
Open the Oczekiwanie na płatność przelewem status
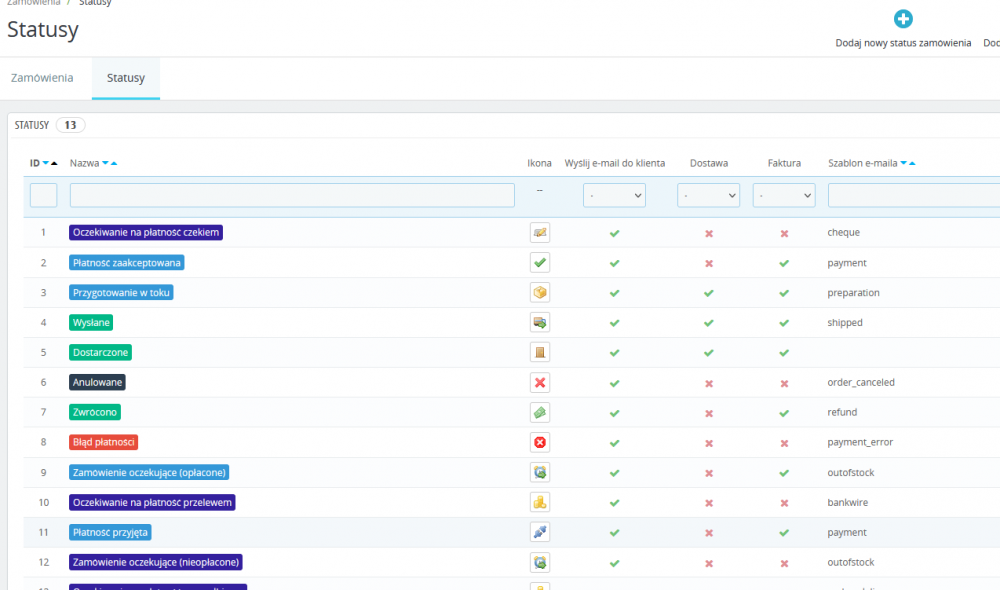(152, 502)
